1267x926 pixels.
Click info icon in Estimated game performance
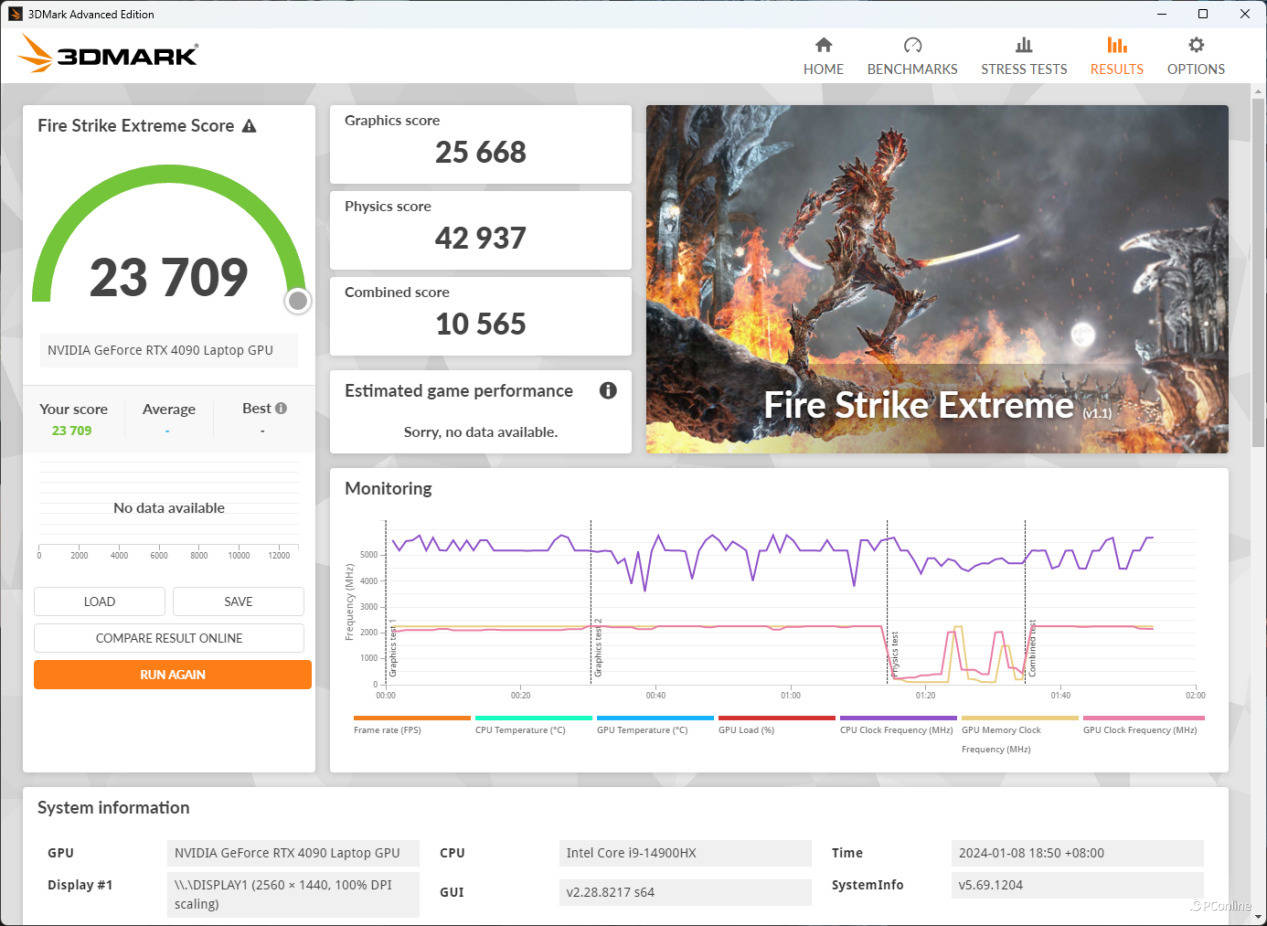[607, 391]
